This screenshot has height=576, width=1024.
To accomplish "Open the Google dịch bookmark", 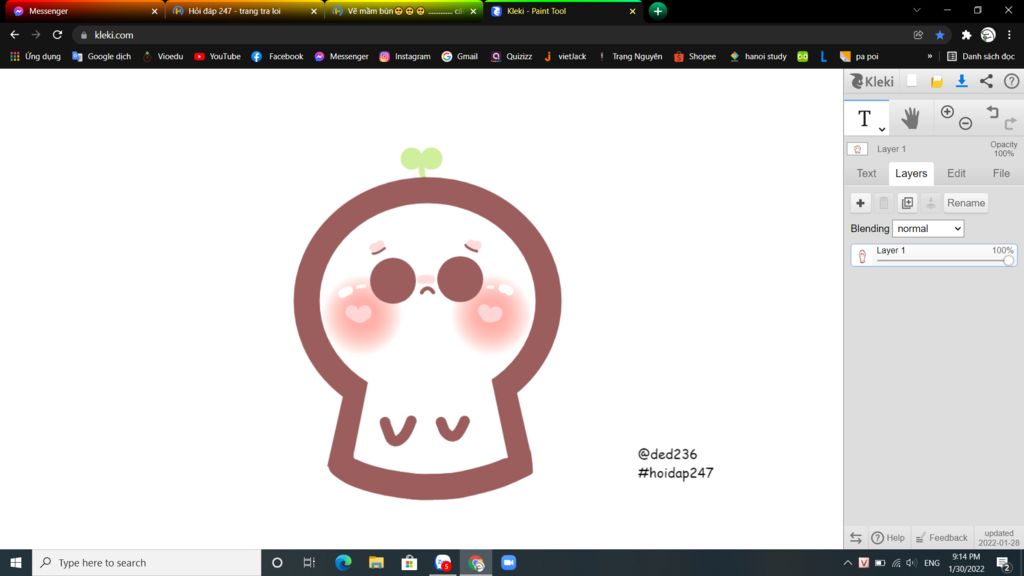I will (x=101, y=56).
